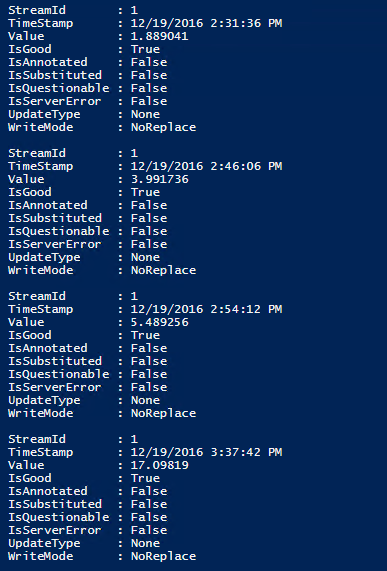Click the last IsSubstituted label

click(55, 504)
